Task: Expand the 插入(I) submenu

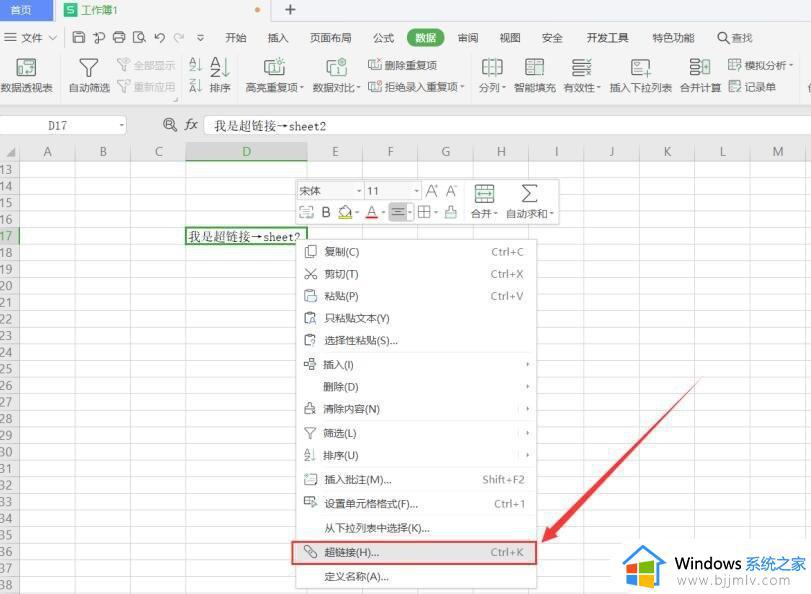Action: click(x=416, y=365)
